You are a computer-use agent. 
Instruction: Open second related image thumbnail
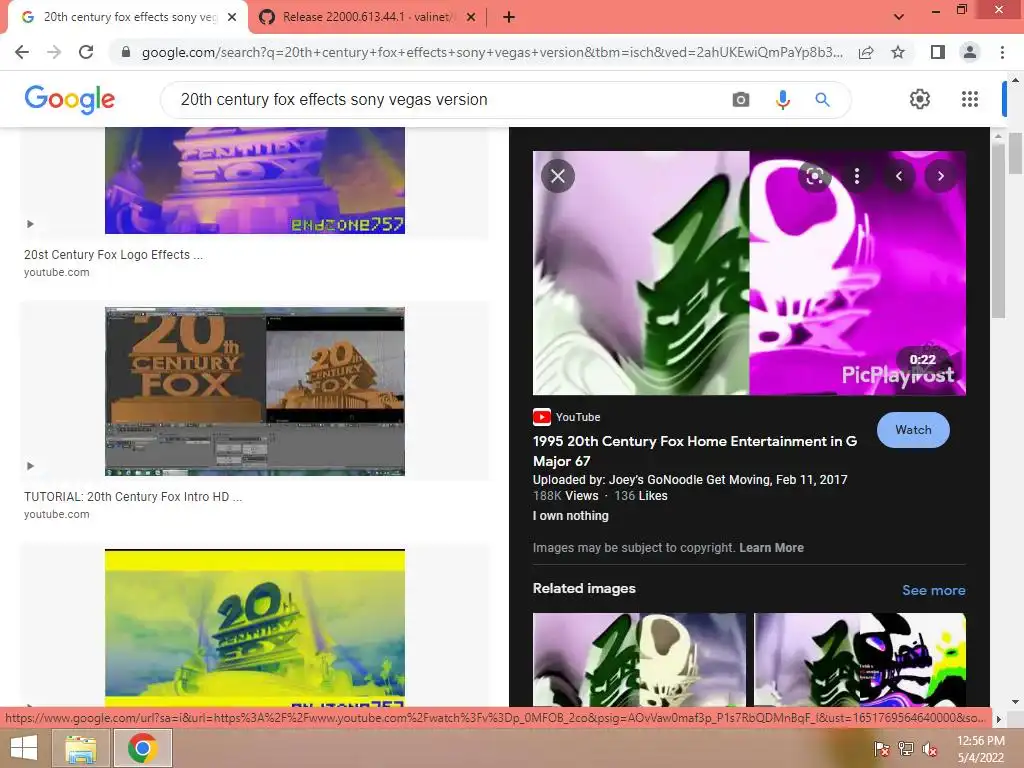tap(859, 659)
